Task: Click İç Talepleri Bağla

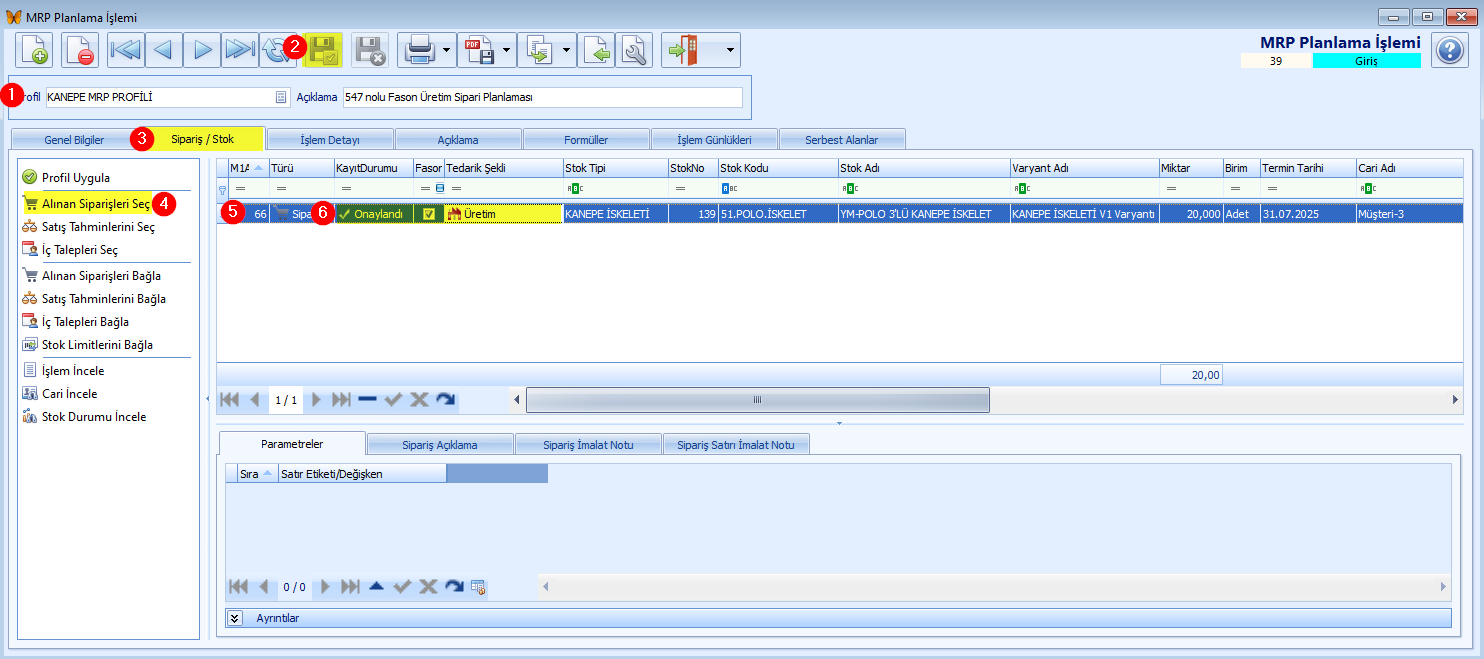Action: (x=85, y=322)
